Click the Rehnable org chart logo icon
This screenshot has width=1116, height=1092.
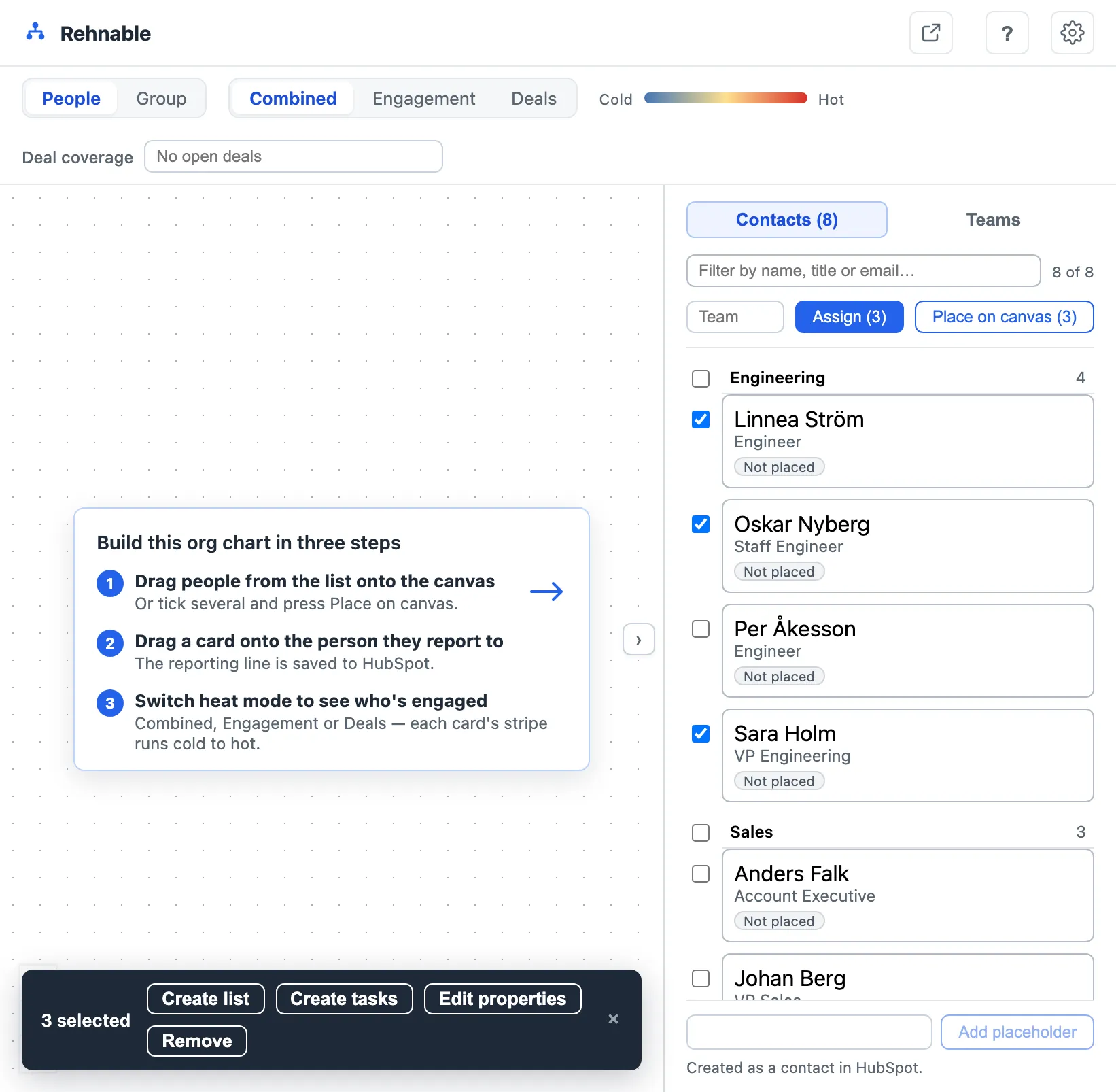point(35,33)
